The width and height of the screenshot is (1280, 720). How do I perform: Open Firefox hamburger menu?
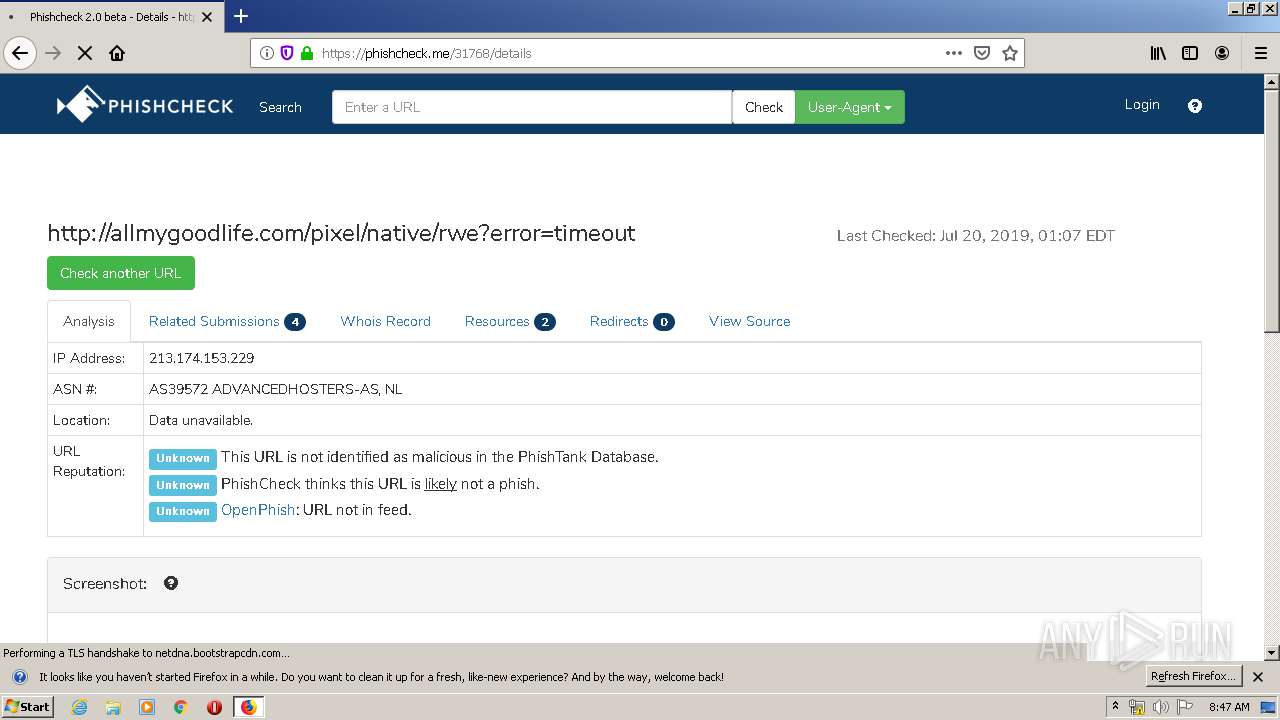(1260, 53)
